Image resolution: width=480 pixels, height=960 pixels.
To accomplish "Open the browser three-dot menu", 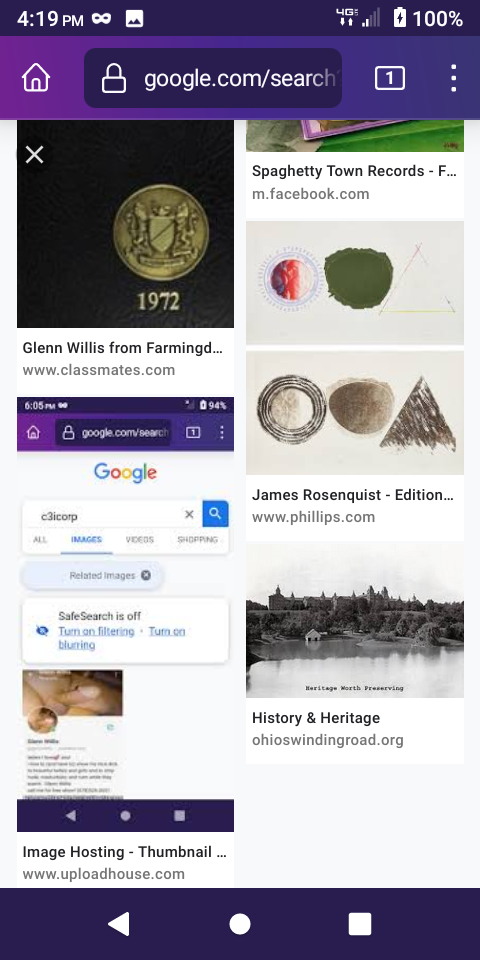I will pyautogui.click(x=453, y=78).
